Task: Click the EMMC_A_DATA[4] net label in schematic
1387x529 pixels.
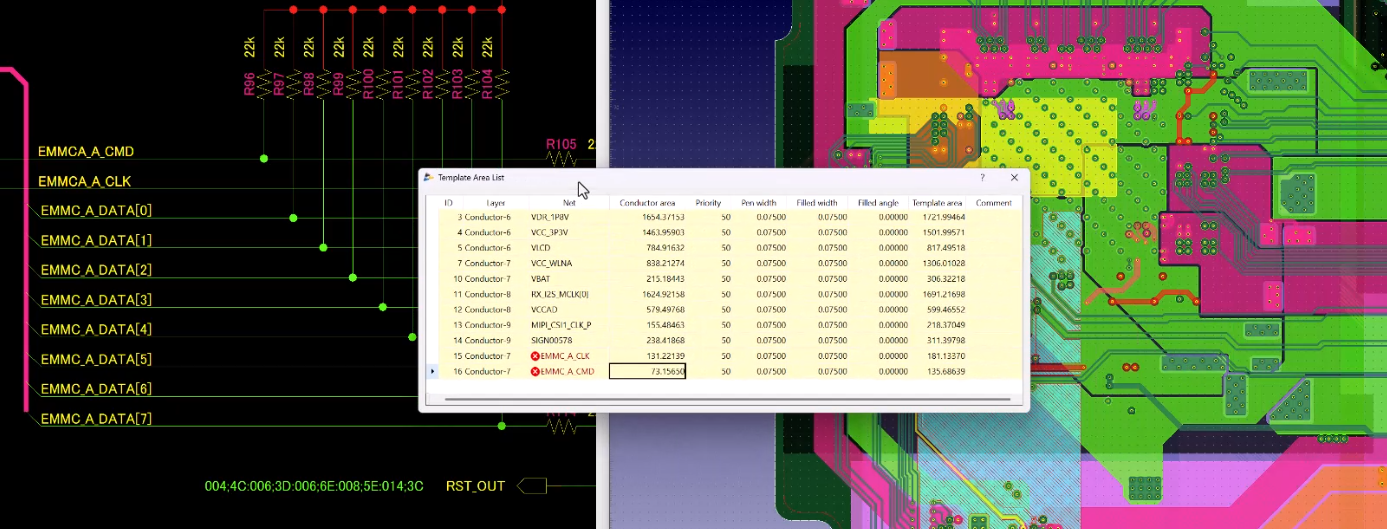Action: (96, 330)
